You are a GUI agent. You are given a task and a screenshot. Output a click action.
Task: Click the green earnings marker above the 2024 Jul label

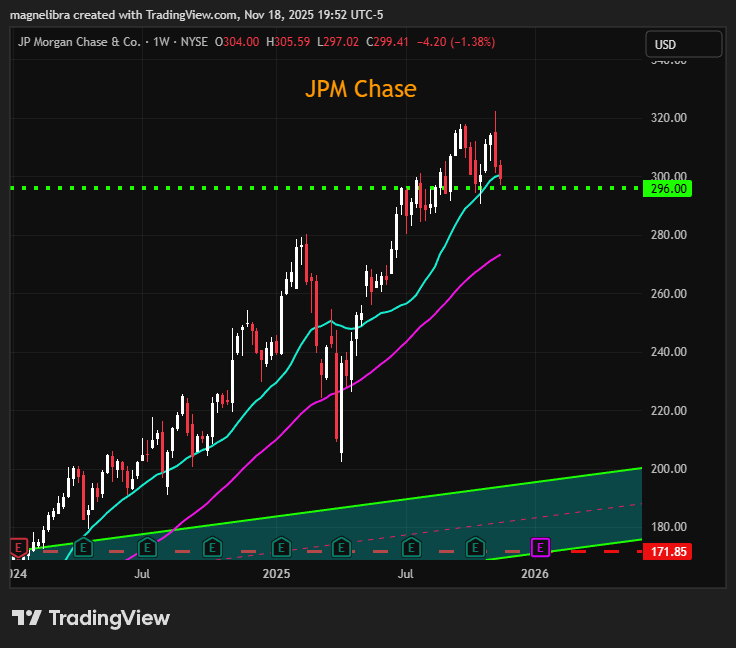pos(147,547)
